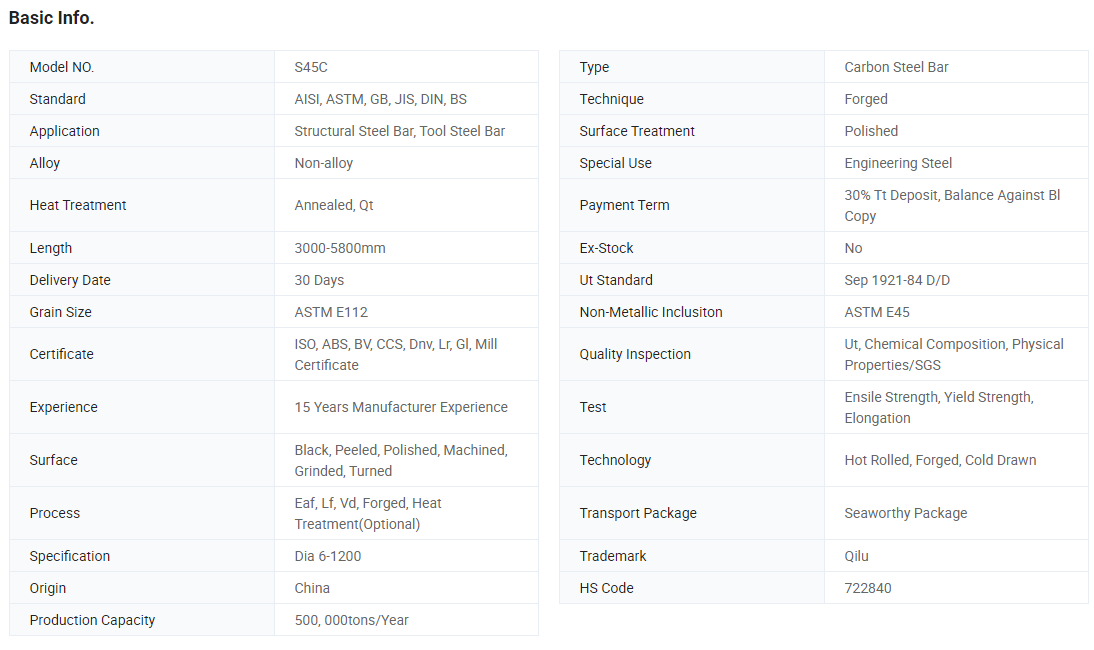Click the Basic Info. heading

click(x=52, y=18)
